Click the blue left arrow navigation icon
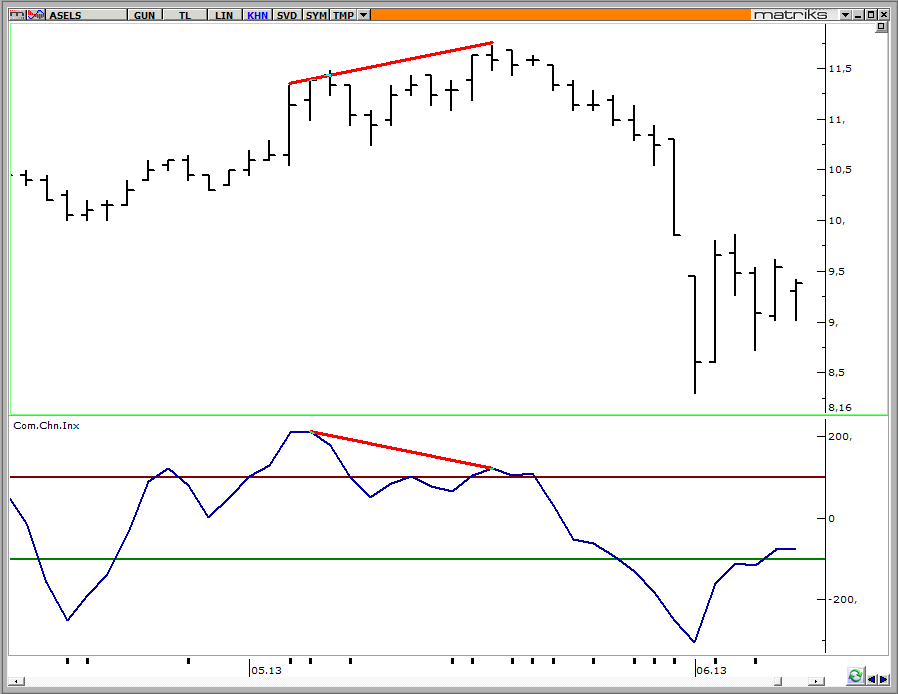Viewport: 898px width, 694px height. [x=872, y=679]
